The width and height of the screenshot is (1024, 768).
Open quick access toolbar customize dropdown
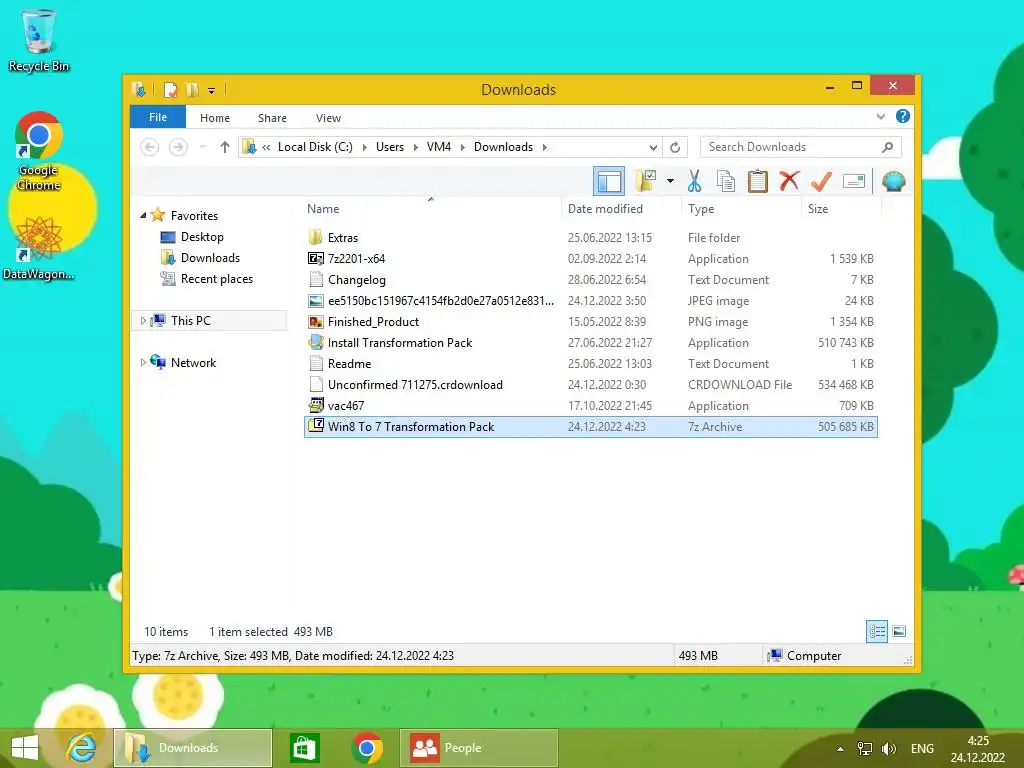click(x=212, y=90)
